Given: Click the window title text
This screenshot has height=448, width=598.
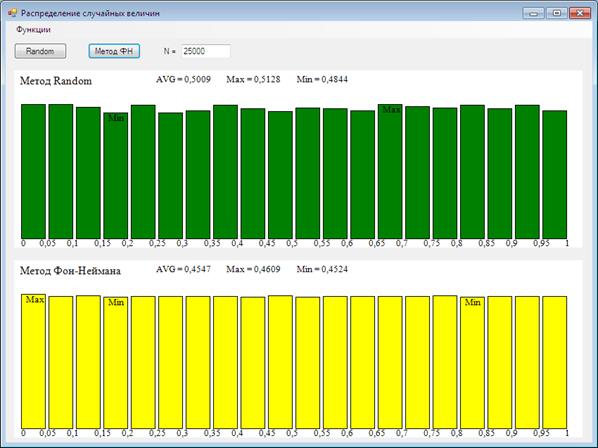Looking at the screenshot, I should (x=90, y=13).
